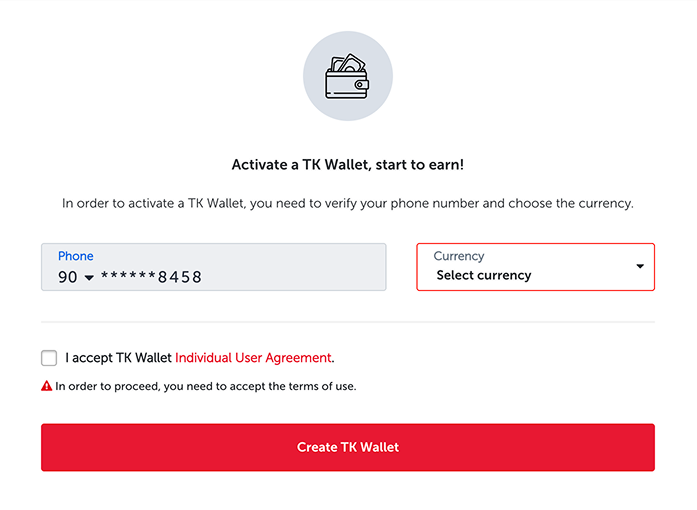The height and width of the screenshot is (510, 697).
Task: Open the phone country code arrow
Action: [x=89, y=278]
